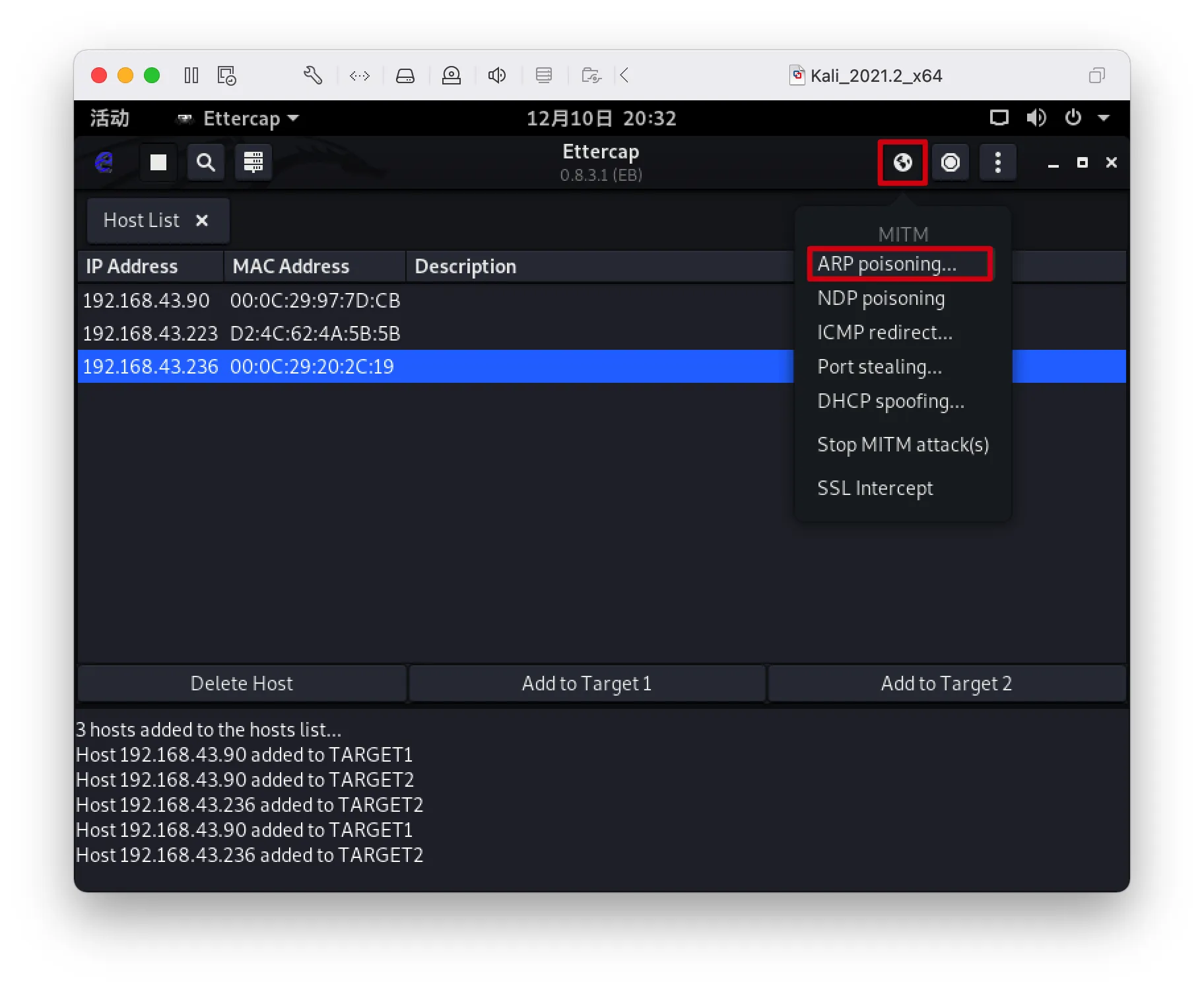Click Stop MITM attack(s)
The image size is (1204, 990).
[x=903, y=445]
